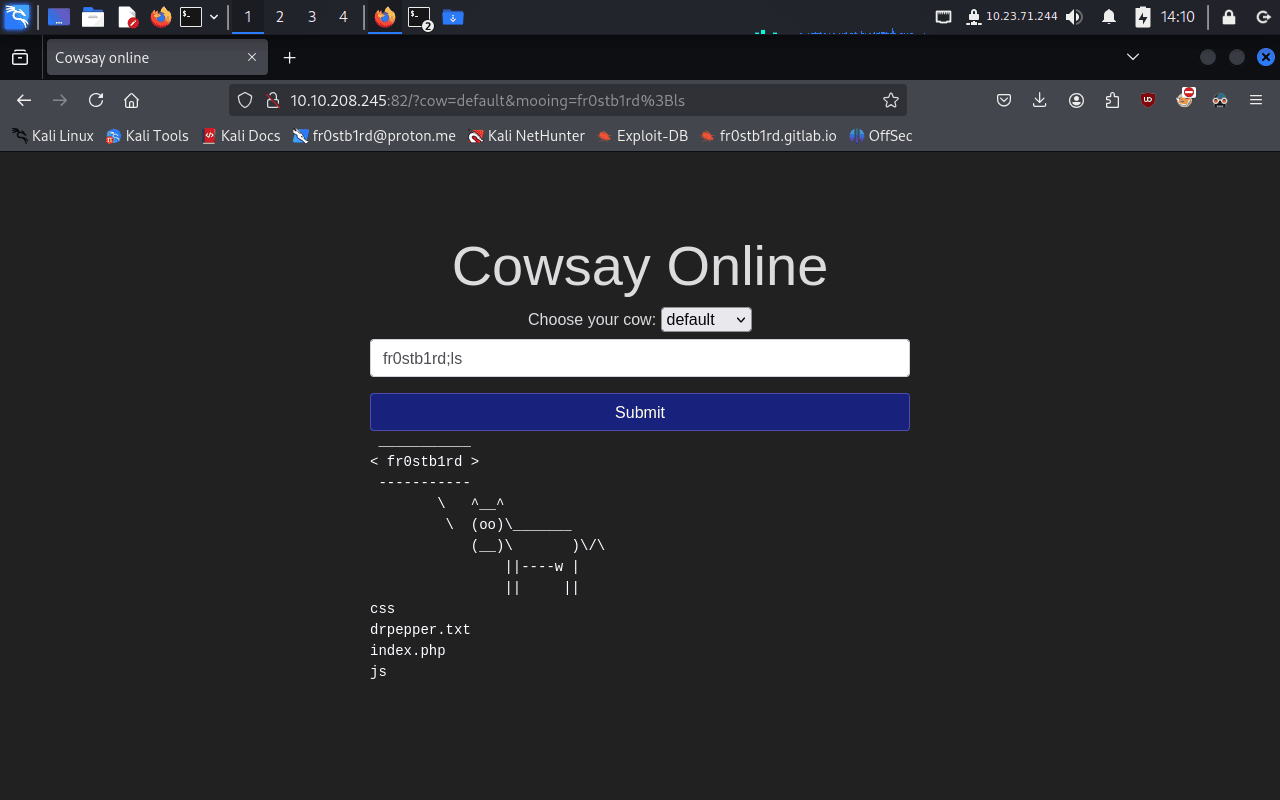Open the Firefox downloads panel
1280x800 pixels.
pyautogui.click(x=1040, y=100)
